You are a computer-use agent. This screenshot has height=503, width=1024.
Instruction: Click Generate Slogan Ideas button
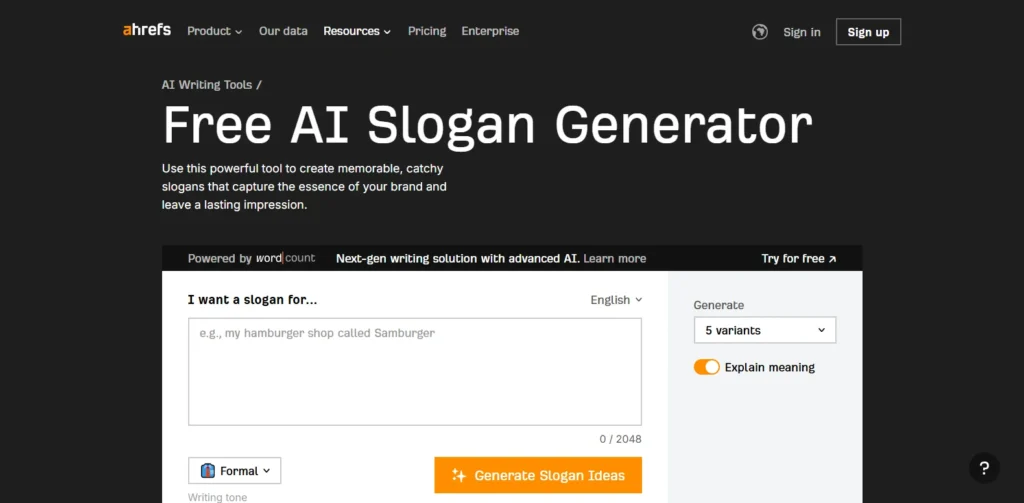(x=538, y=476)
